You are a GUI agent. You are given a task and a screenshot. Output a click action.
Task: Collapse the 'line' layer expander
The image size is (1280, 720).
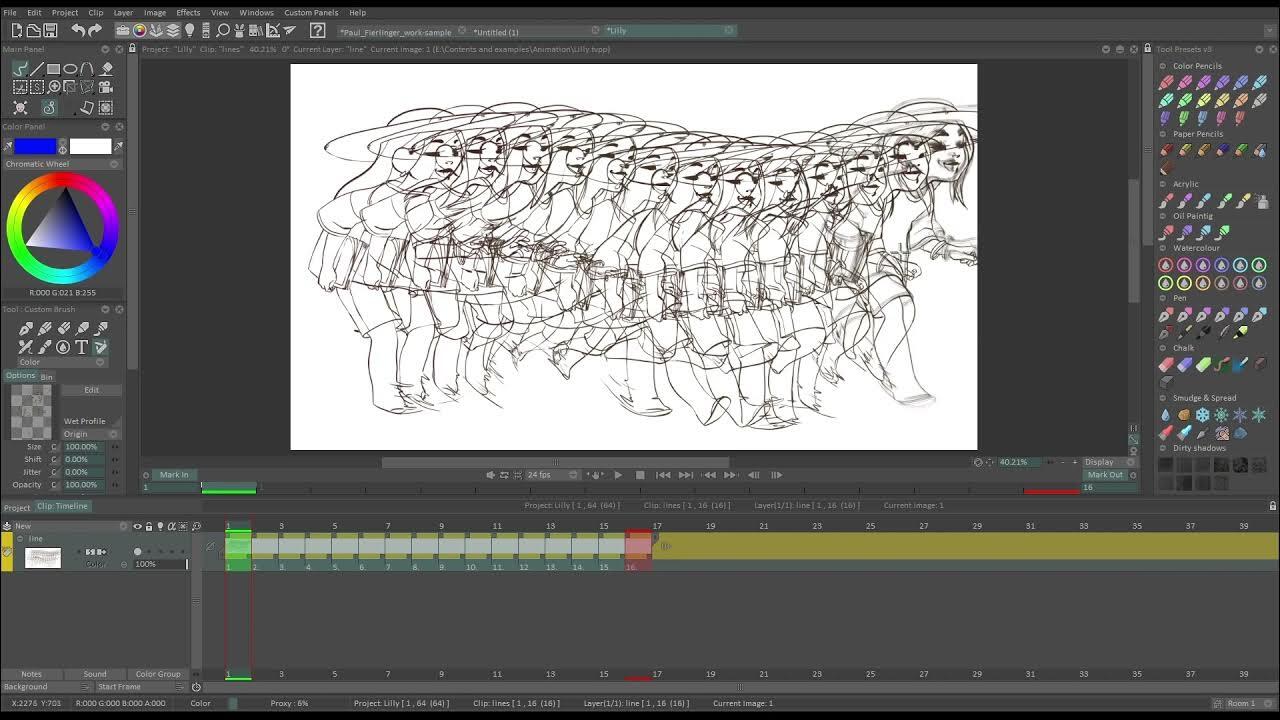tap(19, 539)
